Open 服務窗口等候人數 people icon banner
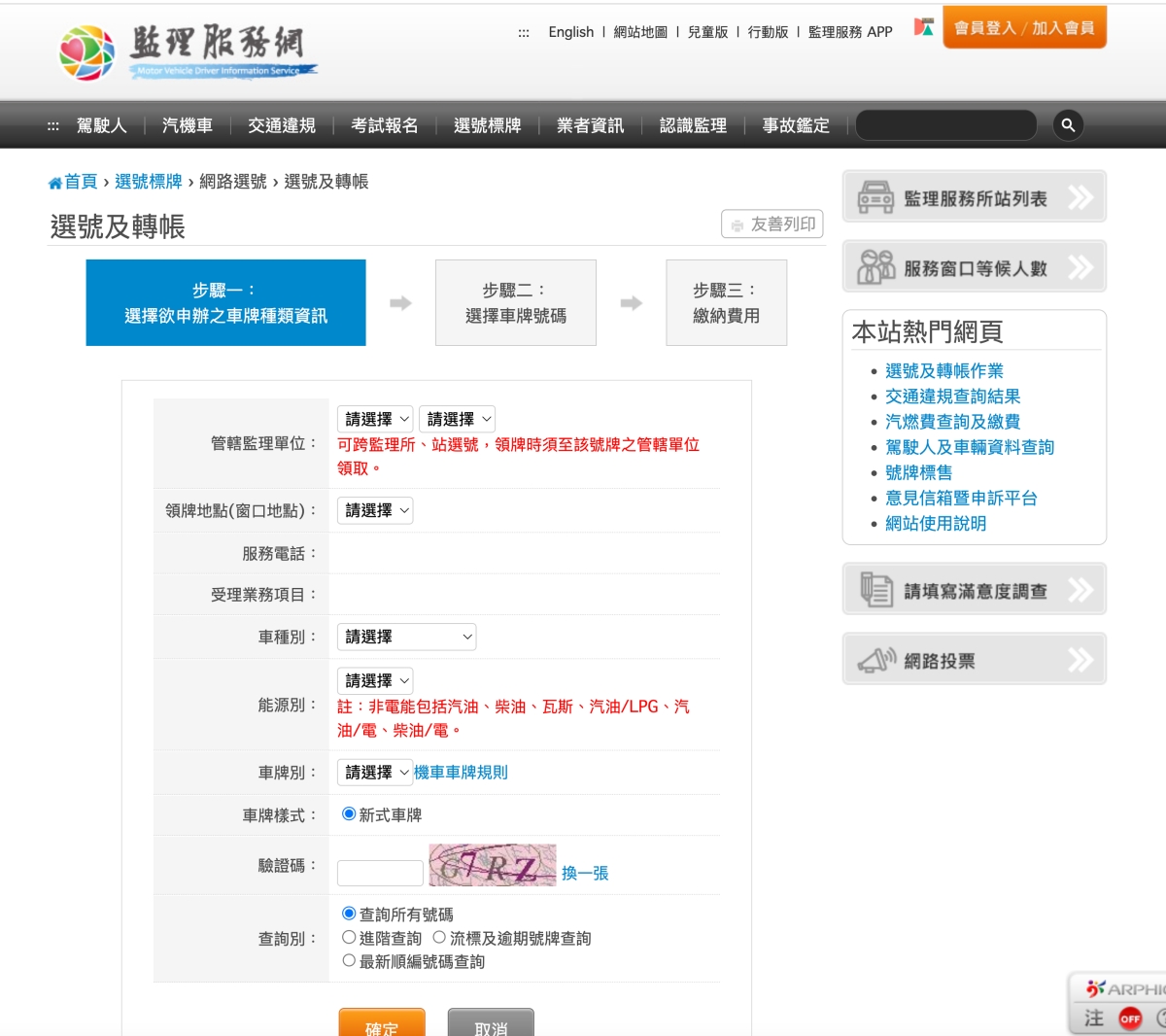Viewport: 1166px width, 1036px height. (x=875, y=267)
